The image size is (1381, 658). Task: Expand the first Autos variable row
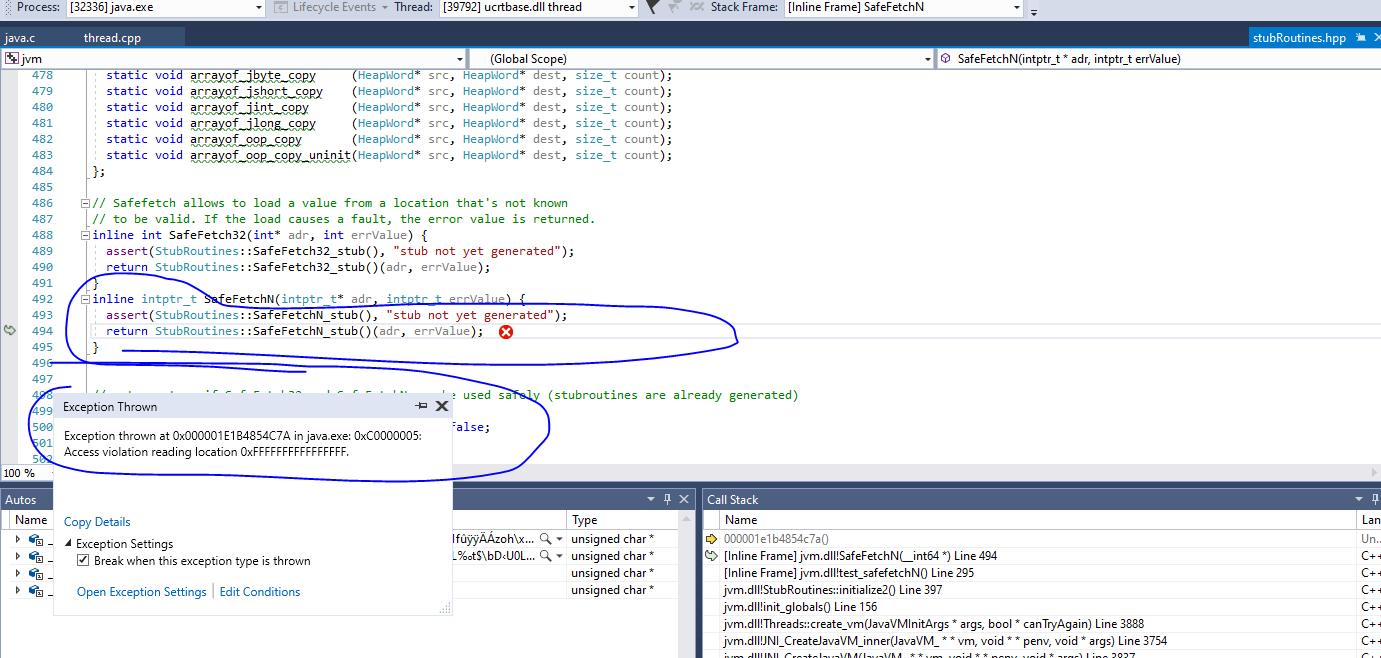[18, 539]
